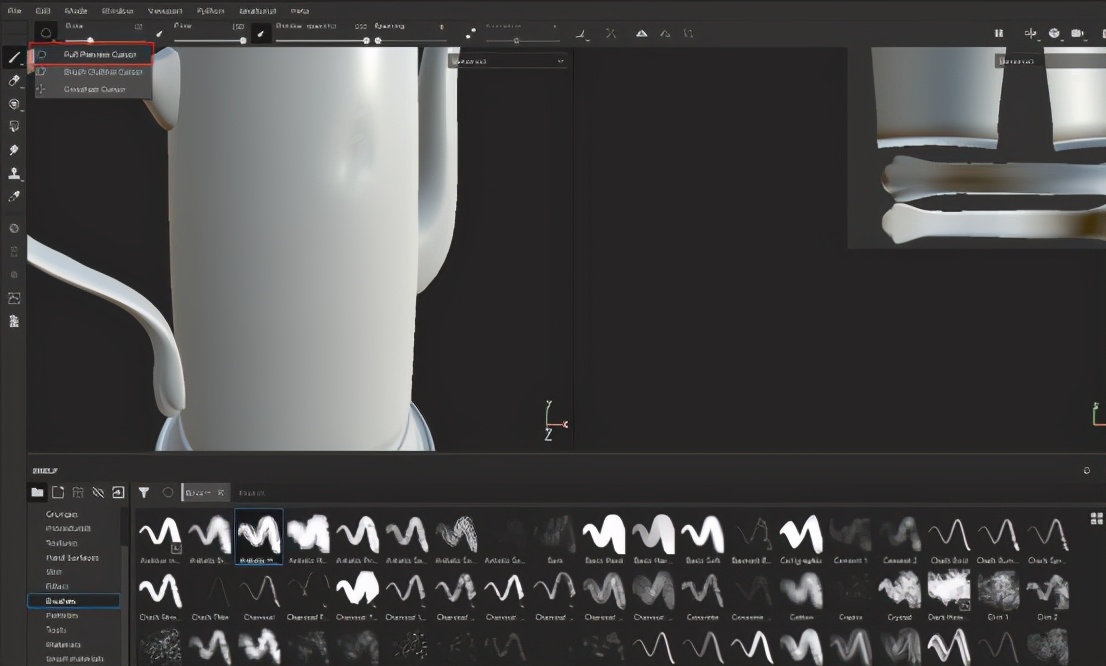Select the Material picker eyedropper
The image size is (1106, 666).
click(x=13, y=196)
